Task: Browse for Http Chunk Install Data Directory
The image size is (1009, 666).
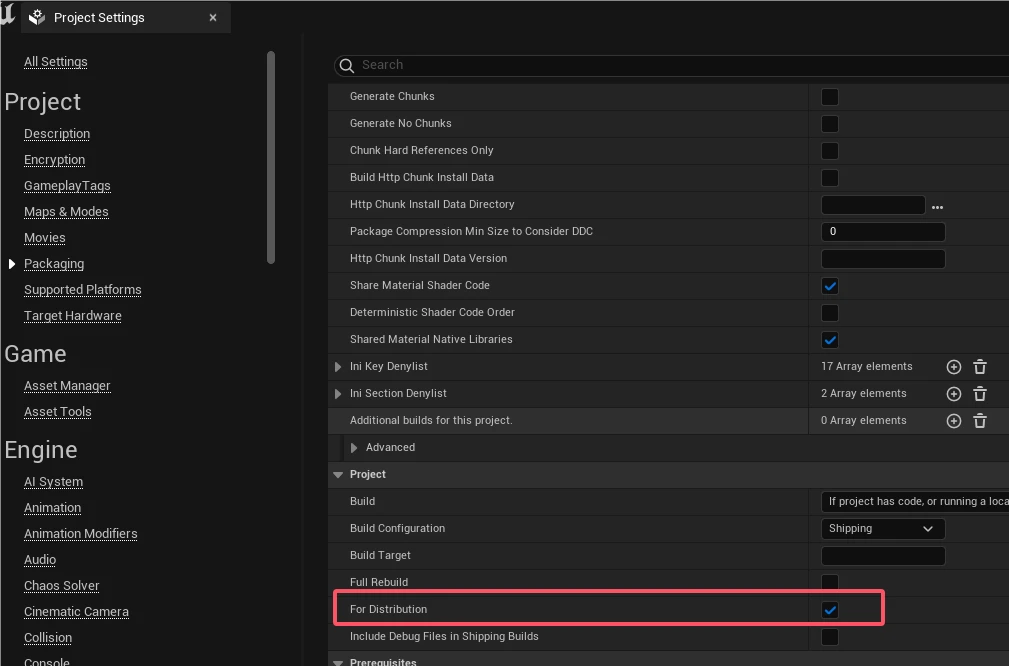Action: pyautogui.click(x=937, y=206)
